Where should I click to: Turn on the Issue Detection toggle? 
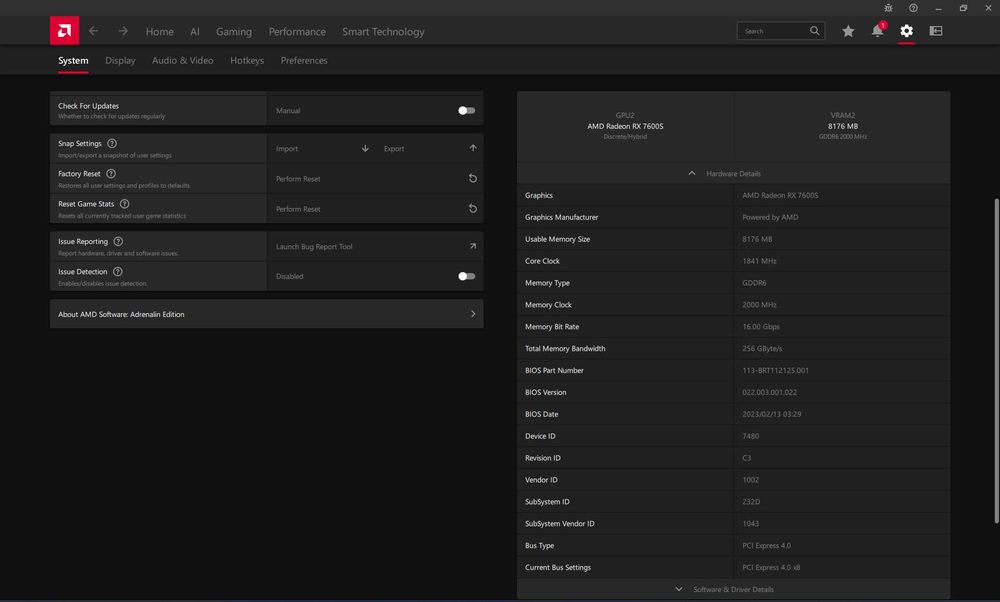pyautogui.click(x=466, y=276)
